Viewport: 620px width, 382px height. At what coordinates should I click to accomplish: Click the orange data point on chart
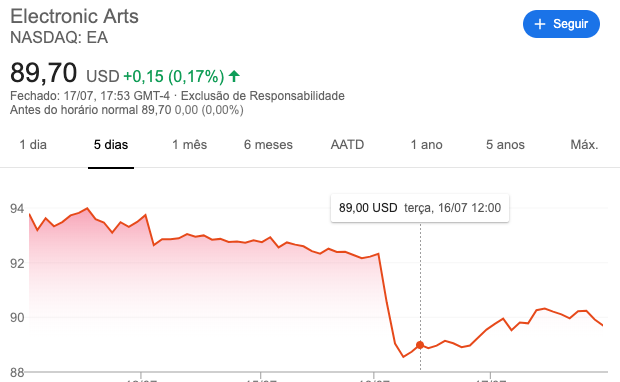click(420, 345)
